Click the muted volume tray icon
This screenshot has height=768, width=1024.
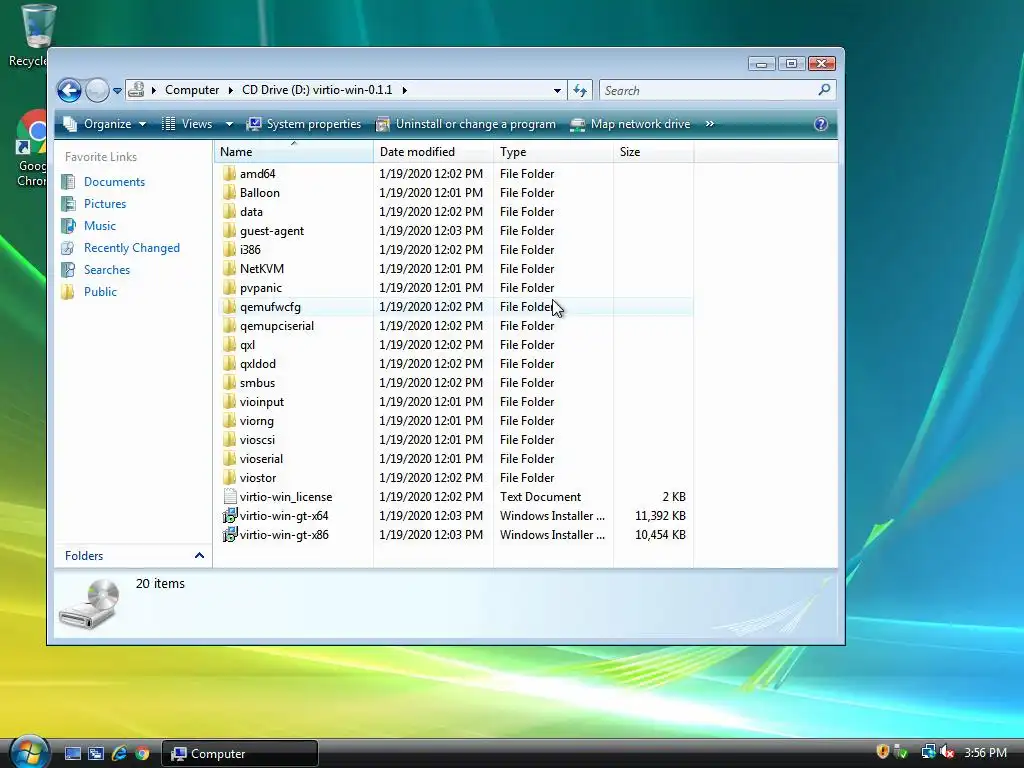point(948,752)
